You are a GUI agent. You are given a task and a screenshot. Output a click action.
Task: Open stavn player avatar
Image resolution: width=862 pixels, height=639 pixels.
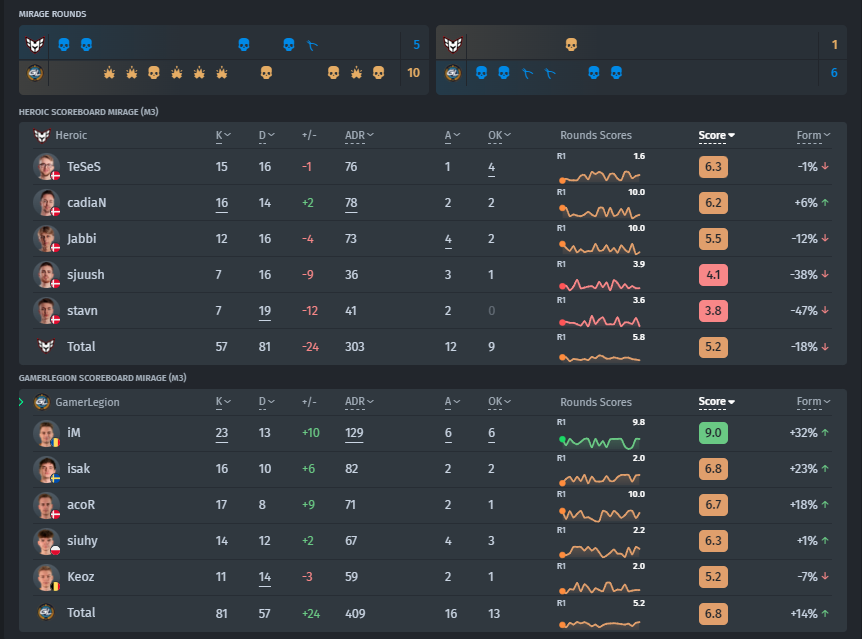click(46, 311)
